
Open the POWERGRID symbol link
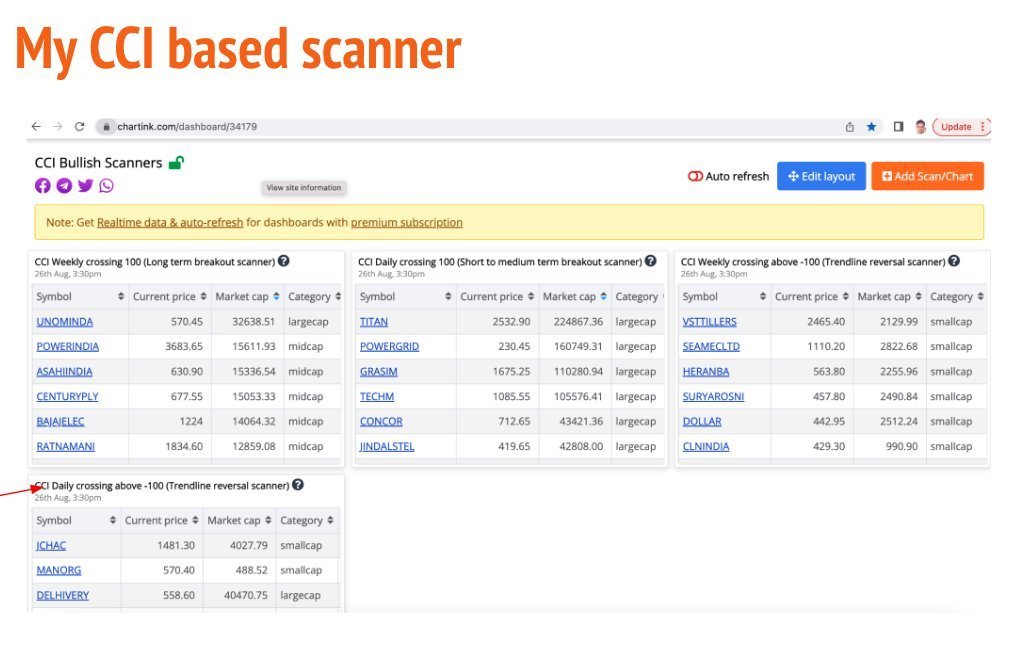pos(389,347)
